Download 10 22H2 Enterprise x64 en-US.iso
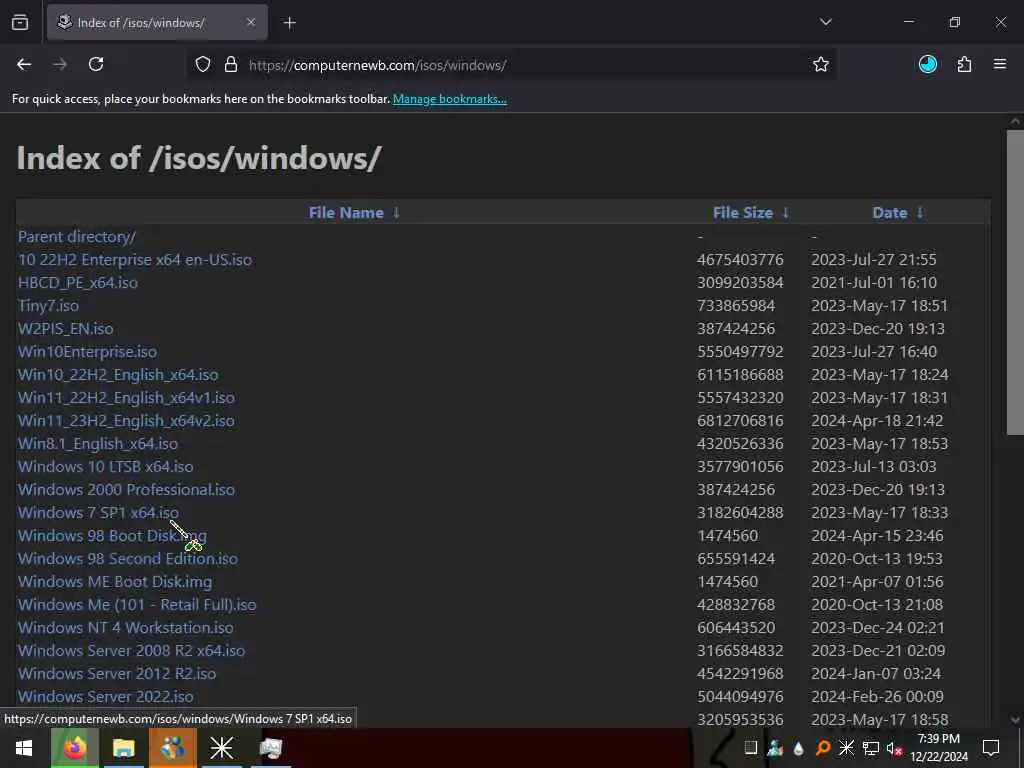The height and width of the screenshot is (768, 1024). (x=135, y=259)
